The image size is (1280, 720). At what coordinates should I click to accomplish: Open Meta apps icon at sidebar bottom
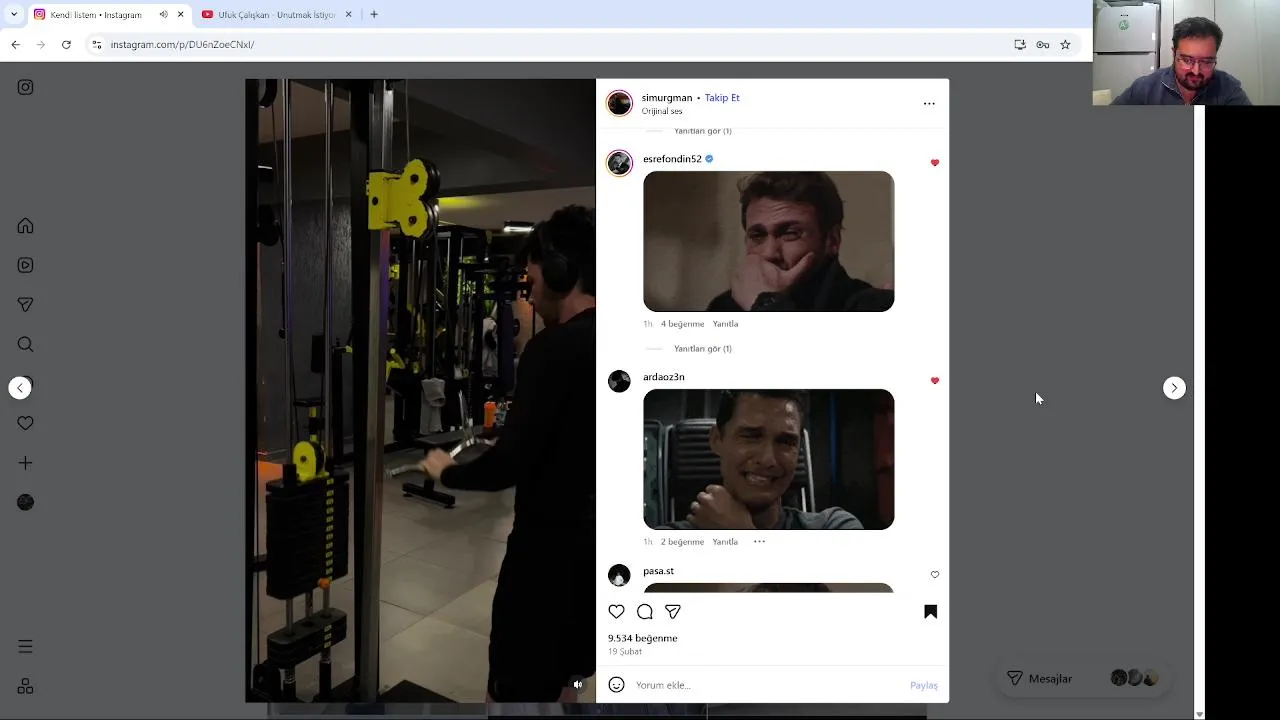coord(25,686)
